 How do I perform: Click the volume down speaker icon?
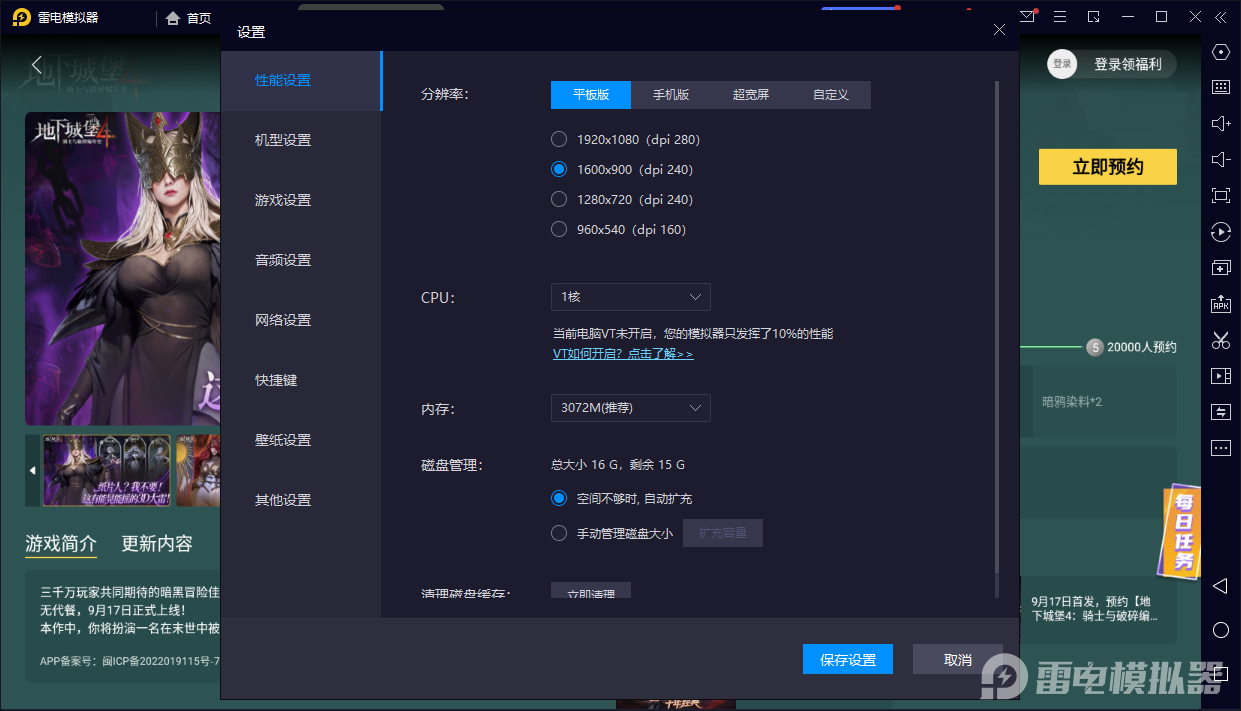click(x=1220, y=159)
